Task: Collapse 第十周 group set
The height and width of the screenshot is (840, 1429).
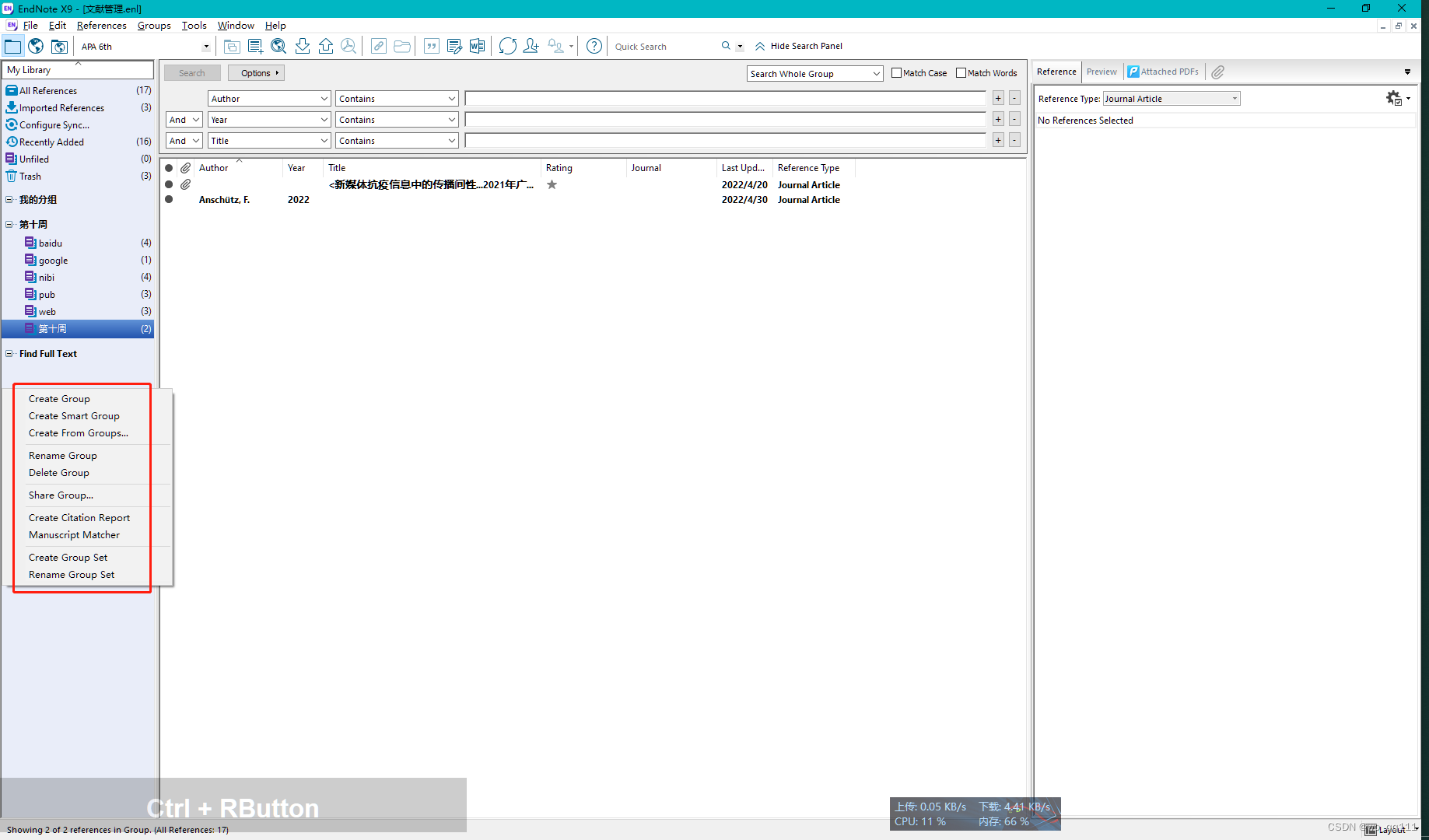Action: (9, 224)
